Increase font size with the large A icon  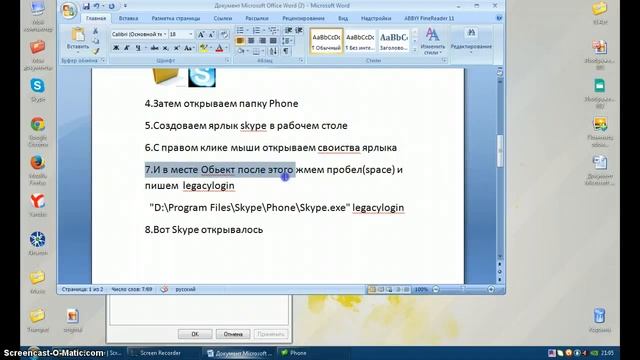(201, 35)
